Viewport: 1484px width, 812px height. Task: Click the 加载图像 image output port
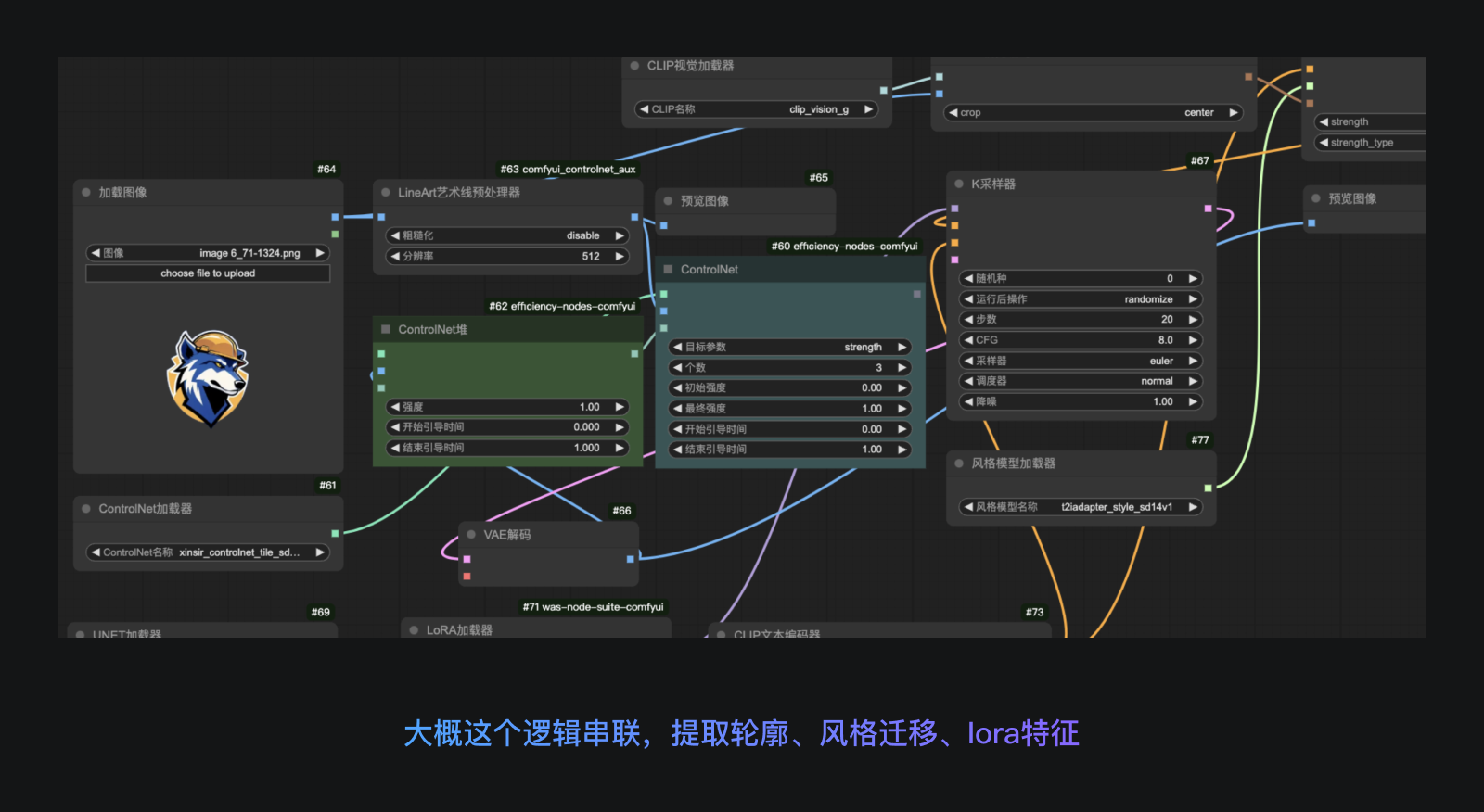point(335,217)
